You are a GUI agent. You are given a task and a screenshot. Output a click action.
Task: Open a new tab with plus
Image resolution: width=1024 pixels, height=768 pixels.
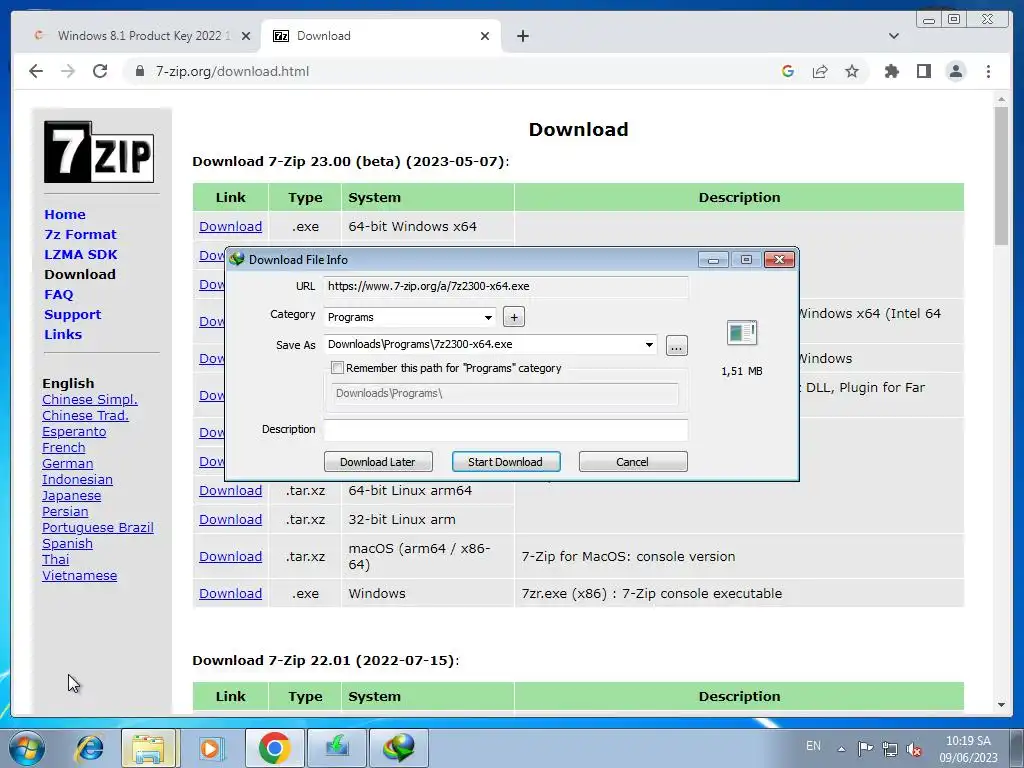pos(522,36)
